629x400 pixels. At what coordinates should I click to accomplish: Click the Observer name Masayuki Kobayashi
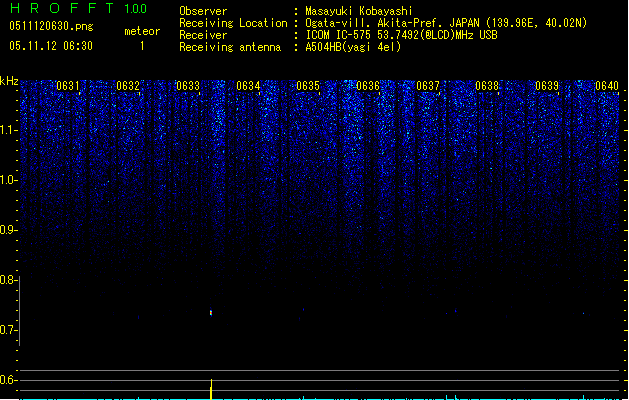point(359,11)
